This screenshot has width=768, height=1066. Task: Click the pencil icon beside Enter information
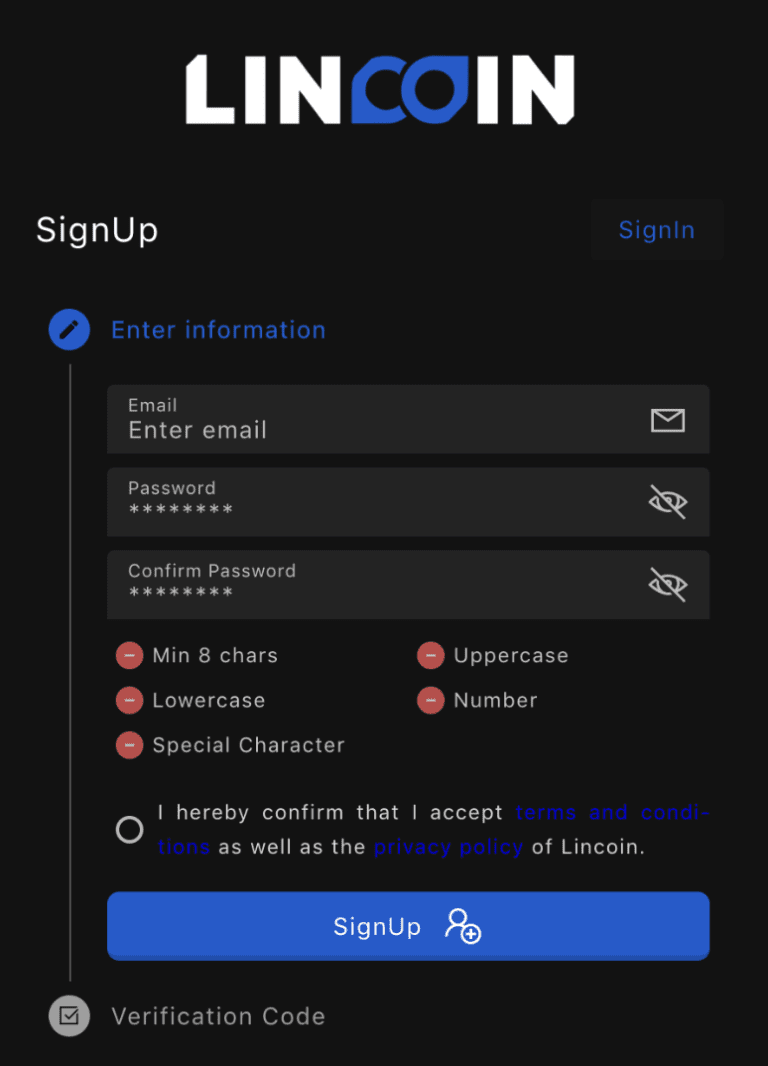[69, 329]
